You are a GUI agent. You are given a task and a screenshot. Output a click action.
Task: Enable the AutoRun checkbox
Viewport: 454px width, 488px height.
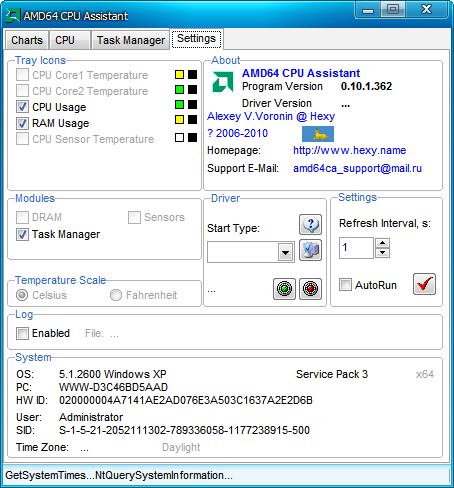345,285
